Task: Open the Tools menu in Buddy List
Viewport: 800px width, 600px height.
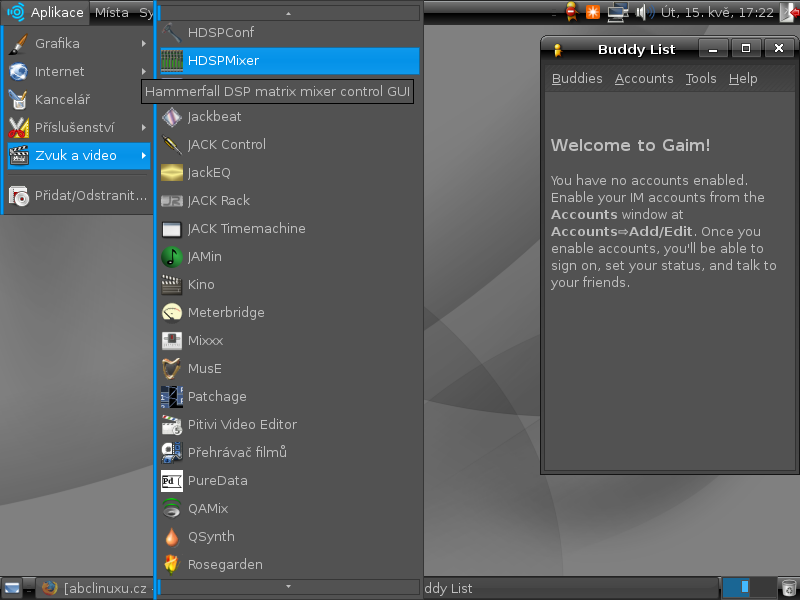Action: click(701, 79)
